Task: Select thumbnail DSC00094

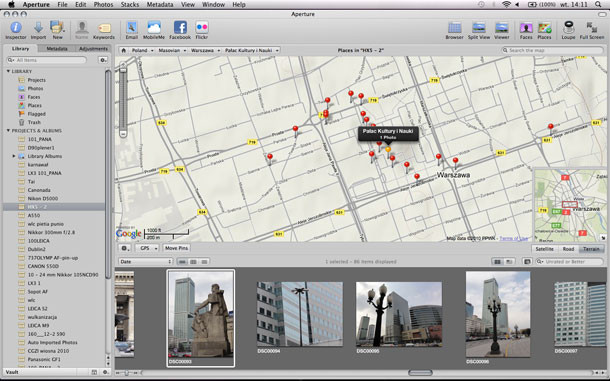Action: coord(300,314)
